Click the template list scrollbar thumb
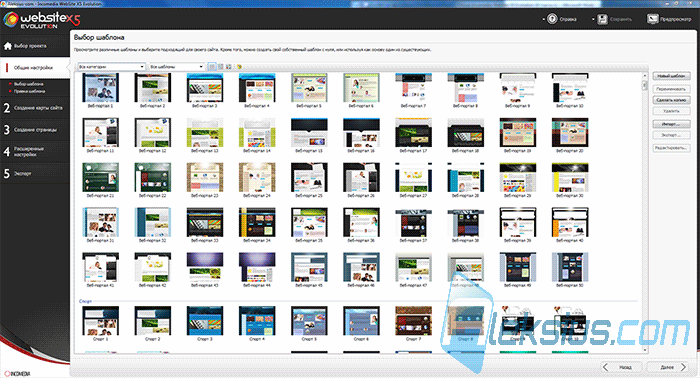 (x=644, y=85)
